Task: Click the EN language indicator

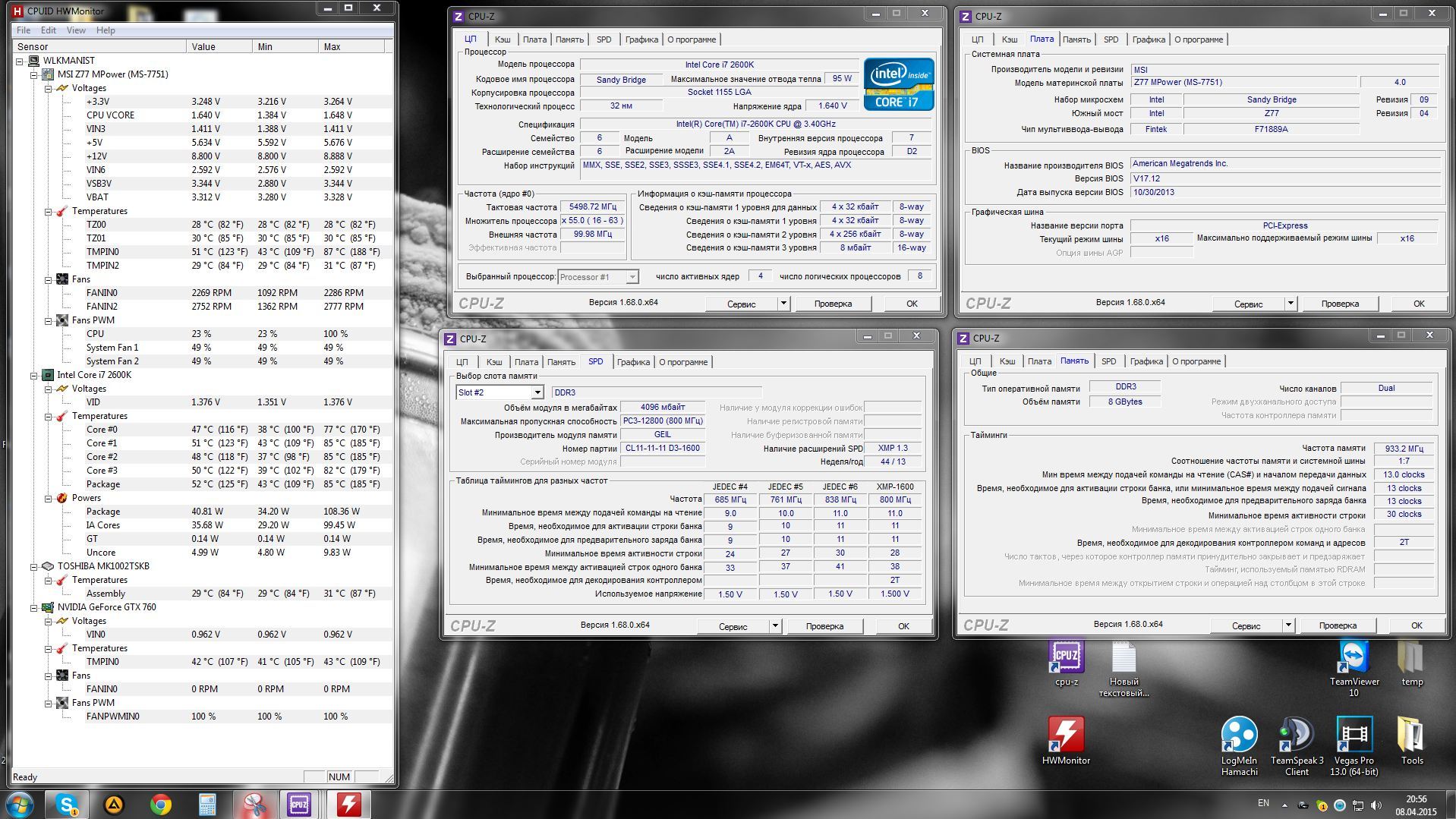Action: 1263,803
